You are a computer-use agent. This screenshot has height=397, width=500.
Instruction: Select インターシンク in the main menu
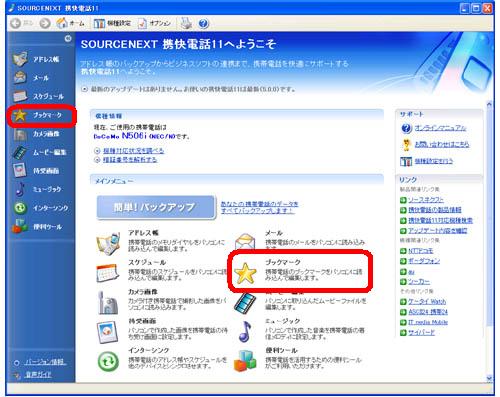(149, 350)
